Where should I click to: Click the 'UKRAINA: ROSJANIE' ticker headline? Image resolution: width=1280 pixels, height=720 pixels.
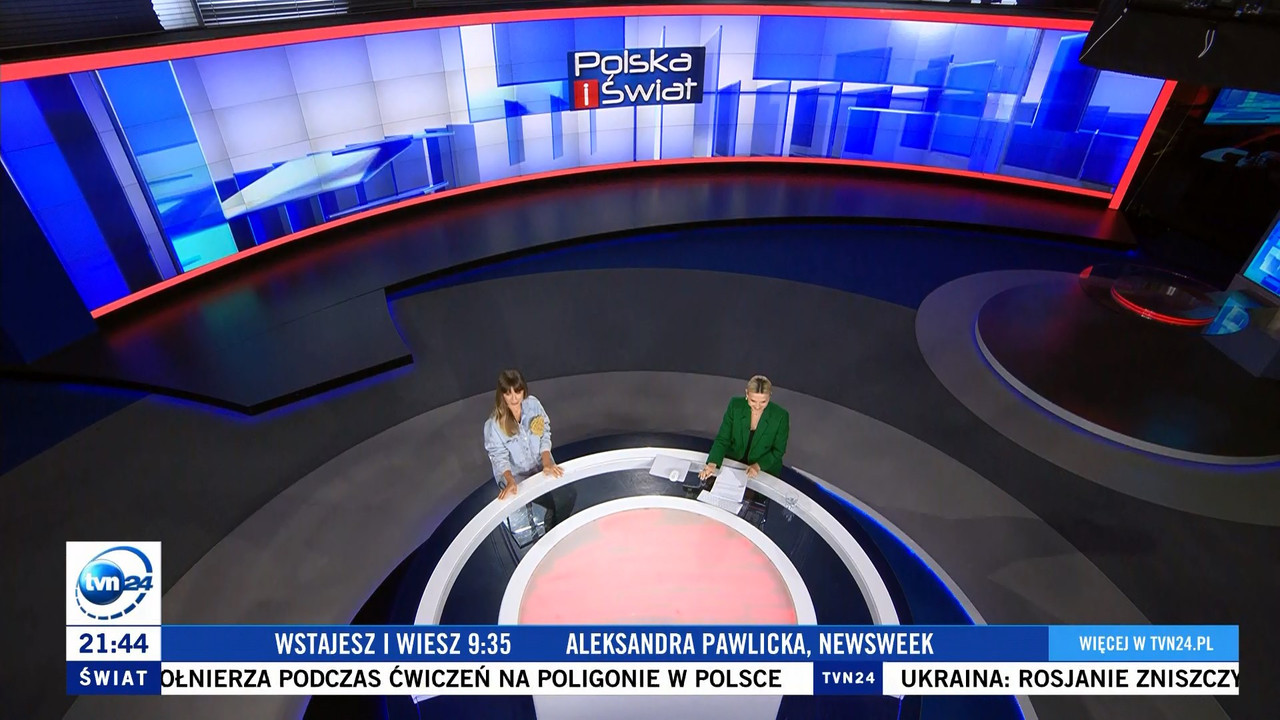pos(1069,678)
